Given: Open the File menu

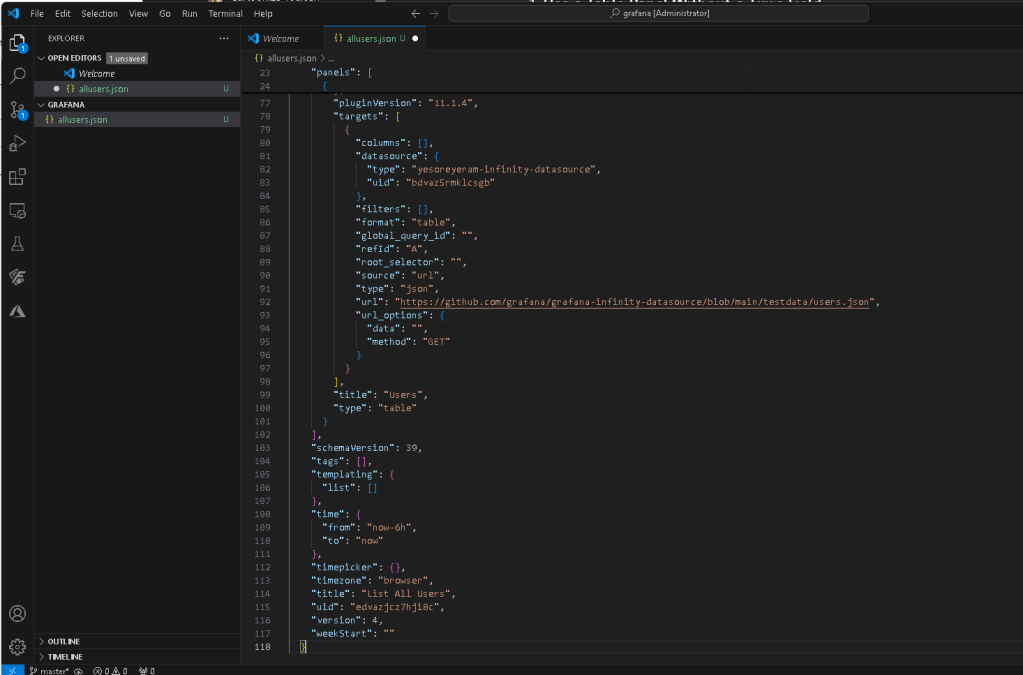Looking at the screenshot, I should 37,14.
